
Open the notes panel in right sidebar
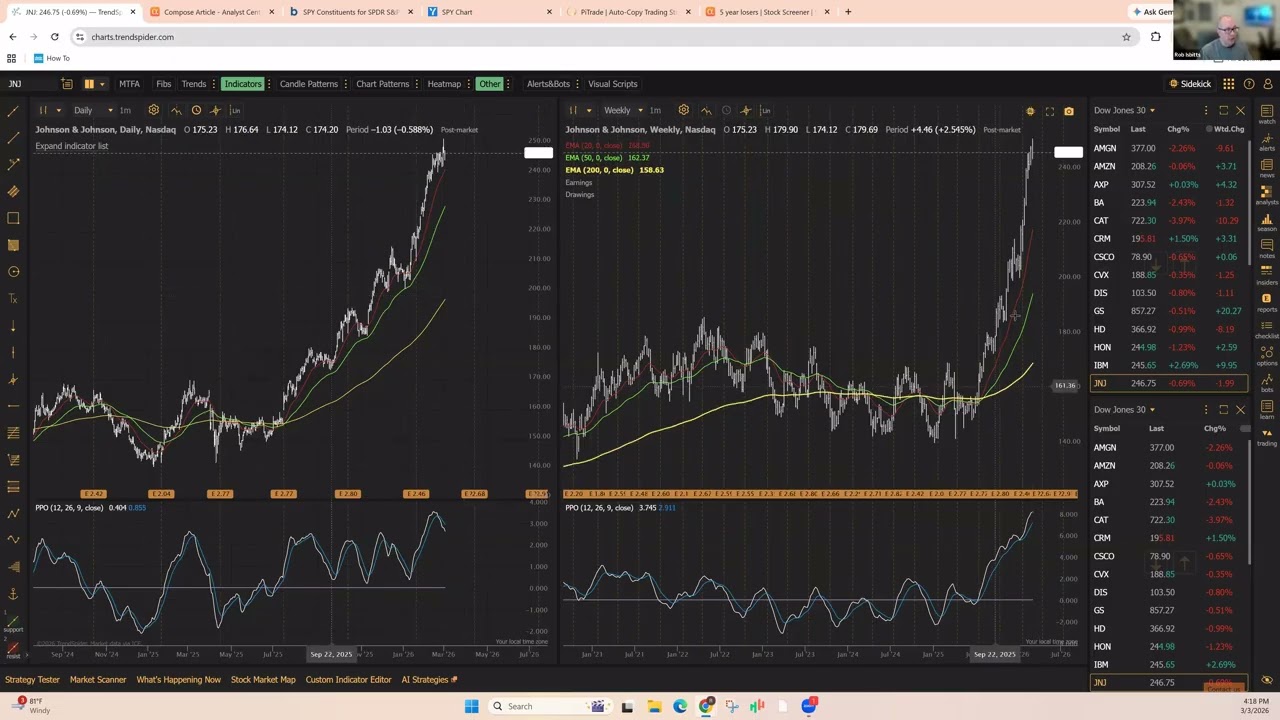point(1266,249)
